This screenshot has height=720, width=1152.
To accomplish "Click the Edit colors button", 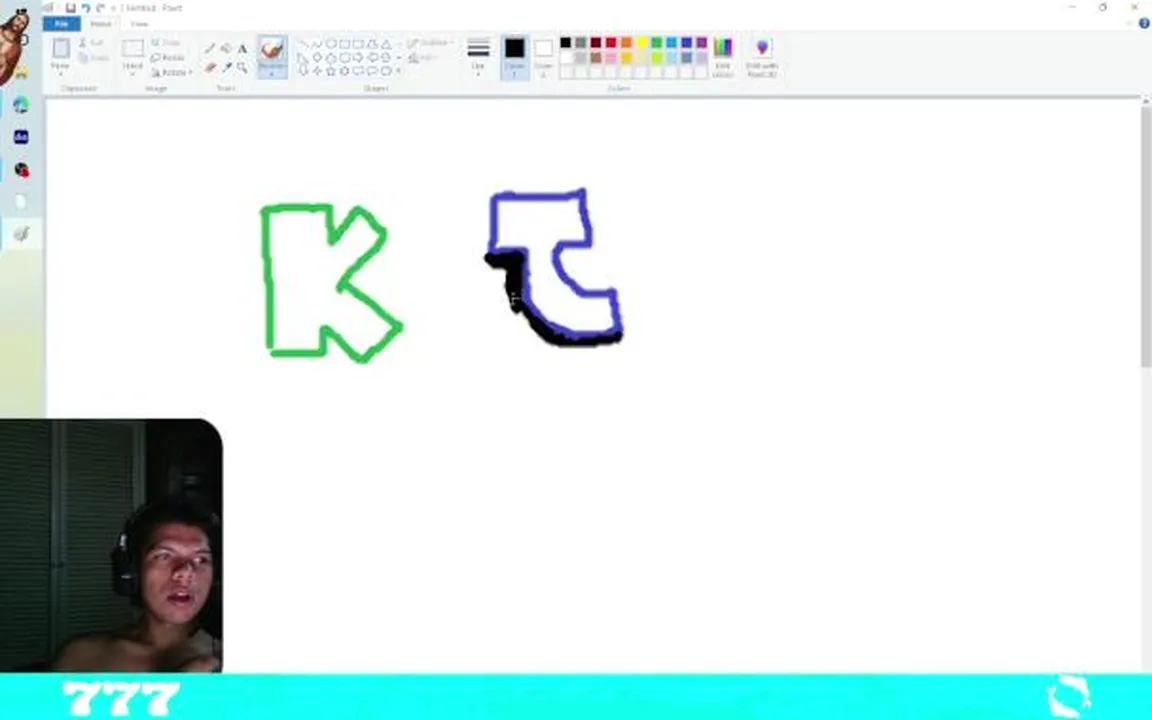I will 723,57.
